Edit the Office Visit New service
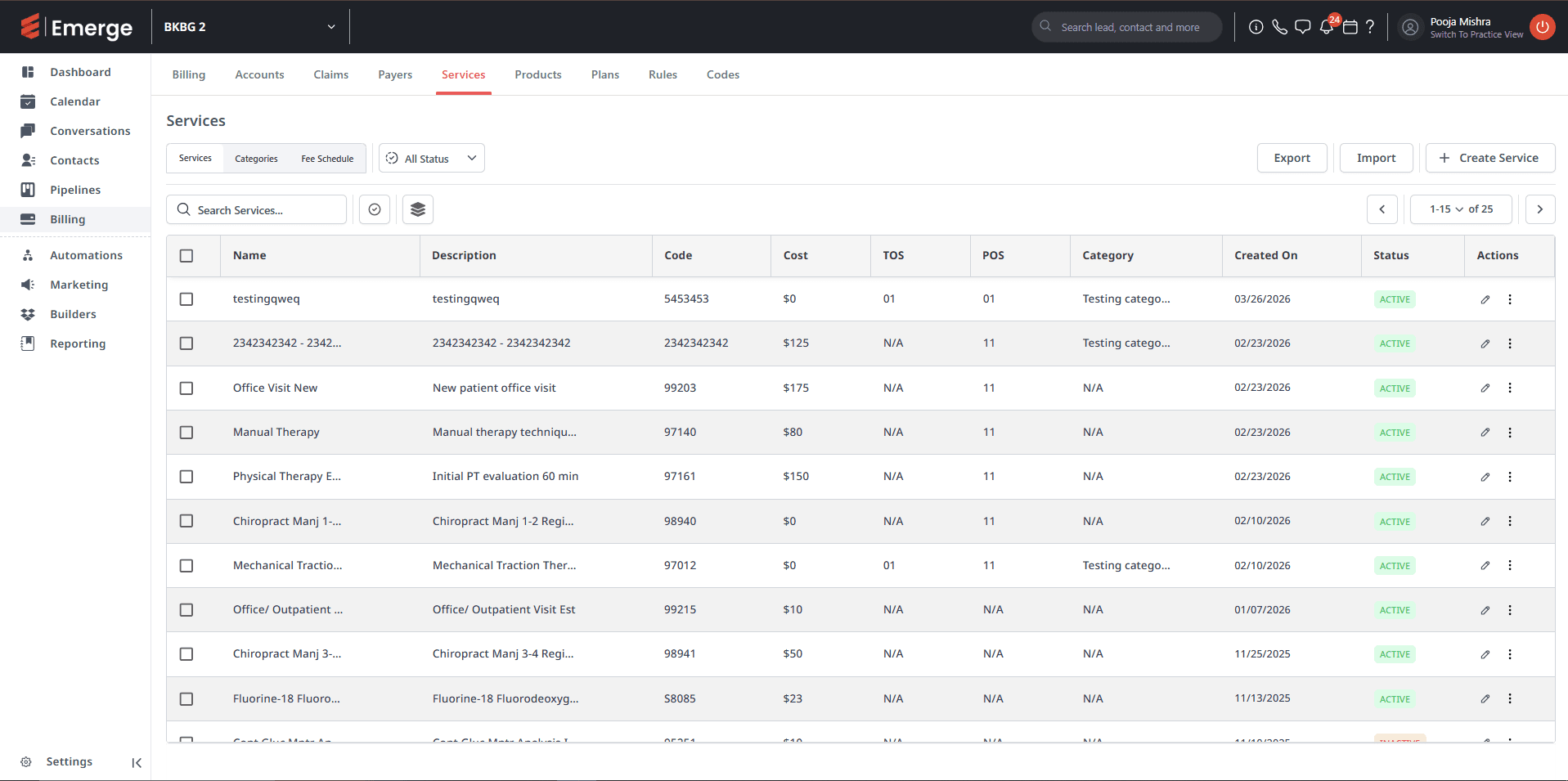 point(1485,388)
